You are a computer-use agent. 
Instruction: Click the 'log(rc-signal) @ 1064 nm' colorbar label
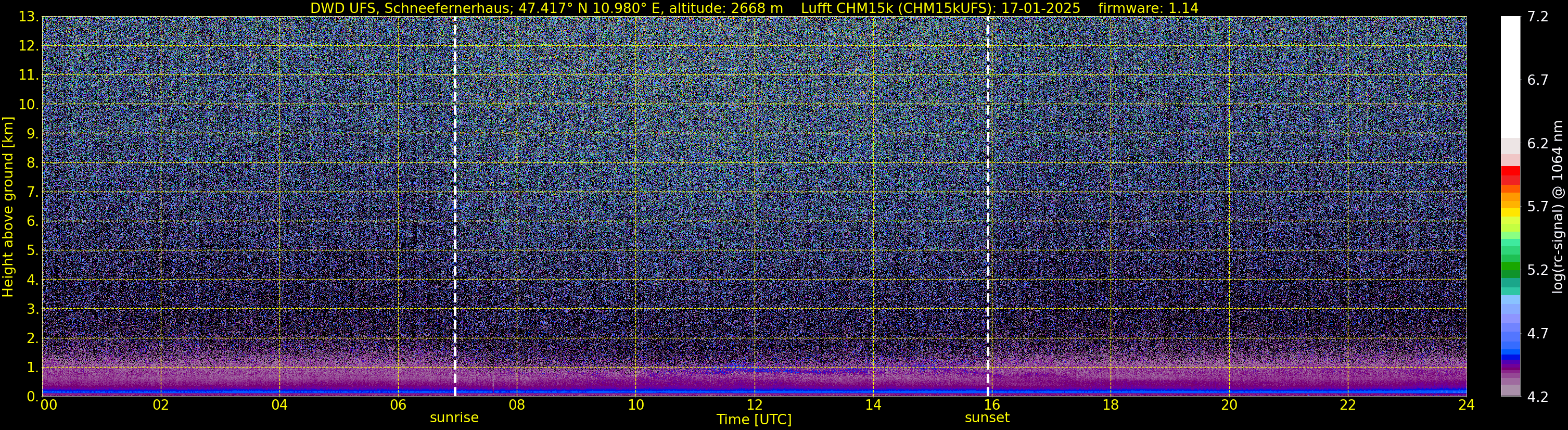(x=1558, y=207)
